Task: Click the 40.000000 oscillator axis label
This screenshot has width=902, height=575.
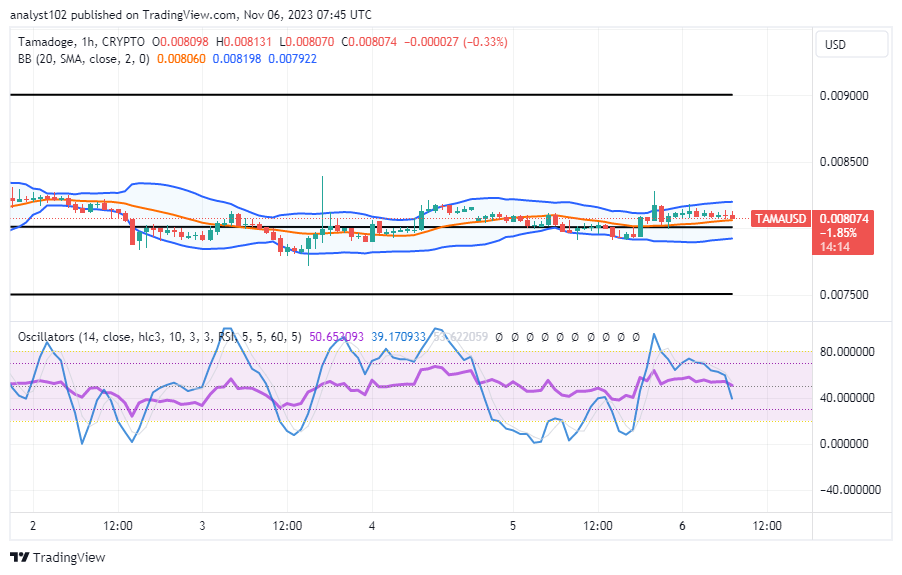Action: (x=847, y=398)
